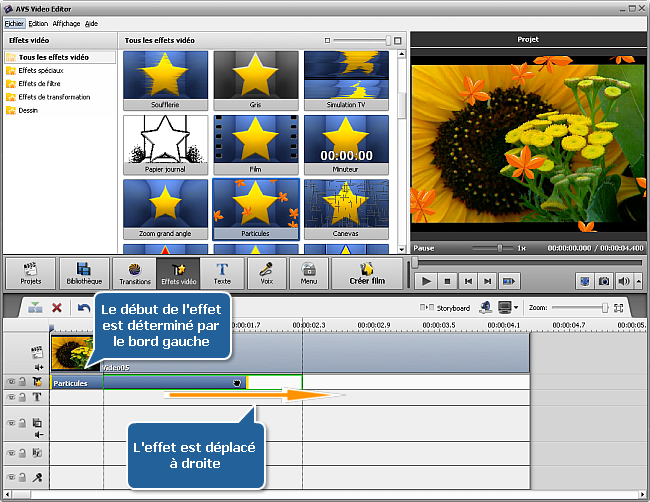The height and width of the screenshot is (502, 650).
Task: Hide the text overlay track
Action: point(11,397)
